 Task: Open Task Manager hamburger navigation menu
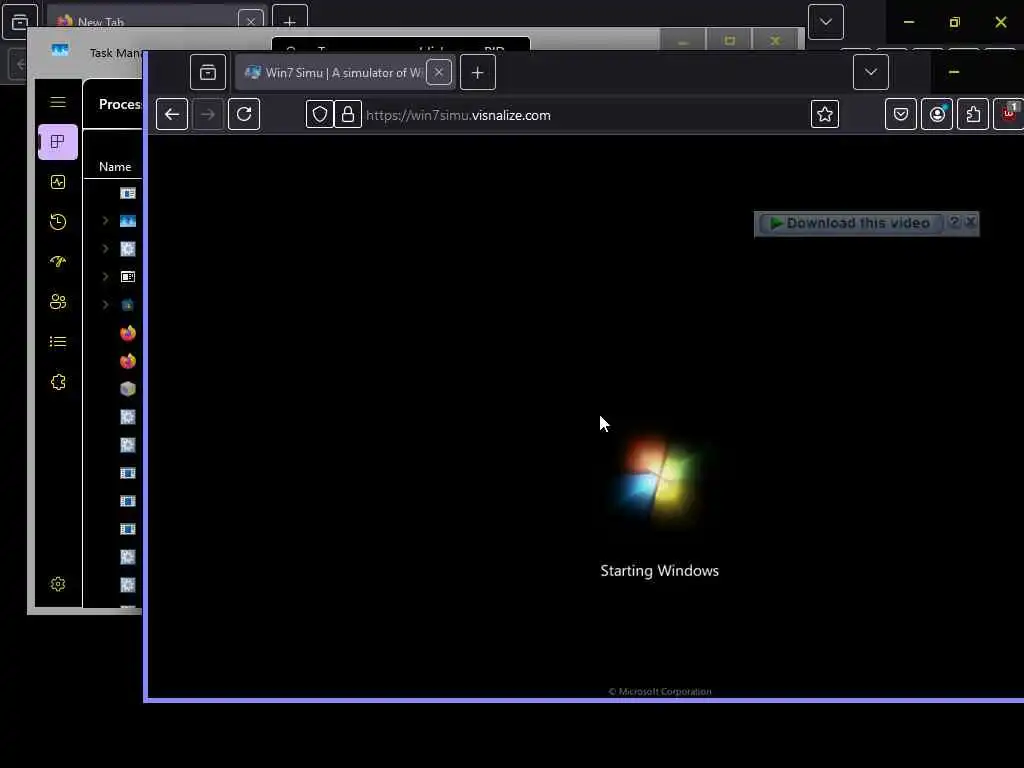pos(57,102)
